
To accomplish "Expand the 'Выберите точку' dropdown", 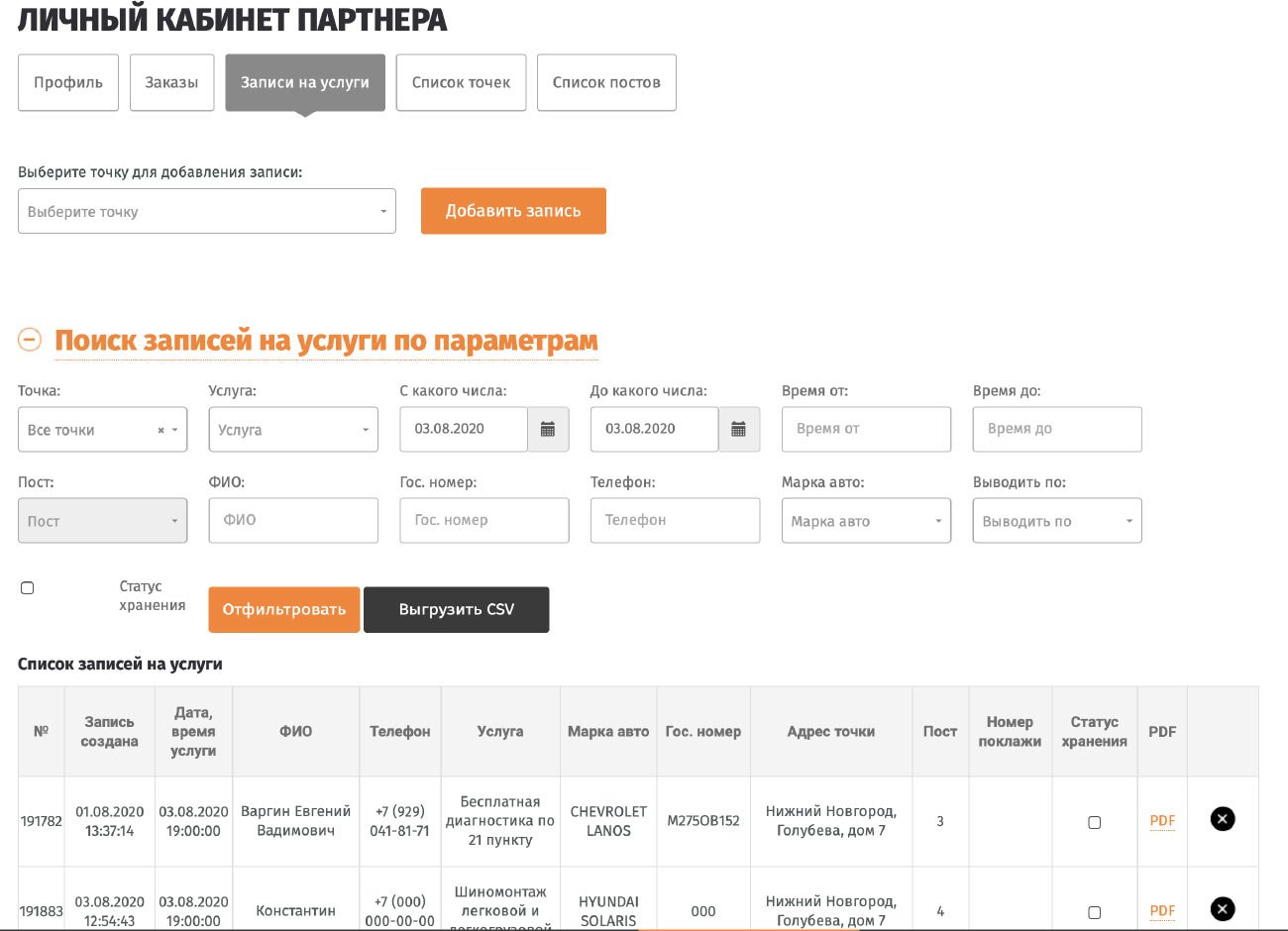I will (206, 212).
